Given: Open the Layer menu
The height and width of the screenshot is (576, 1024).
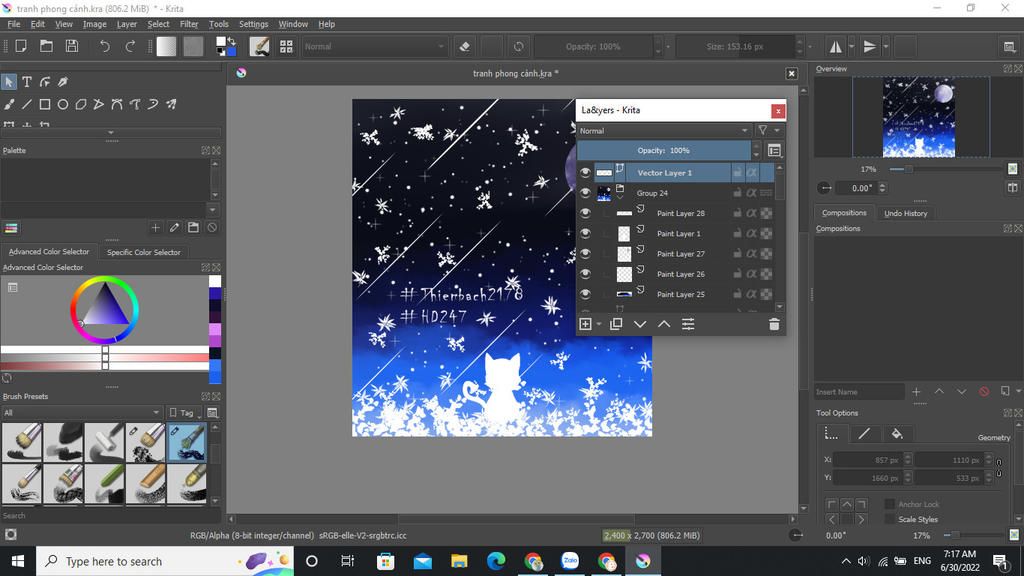Looking at the screenshot, I should pyautogui.click(x=127, y=24).
